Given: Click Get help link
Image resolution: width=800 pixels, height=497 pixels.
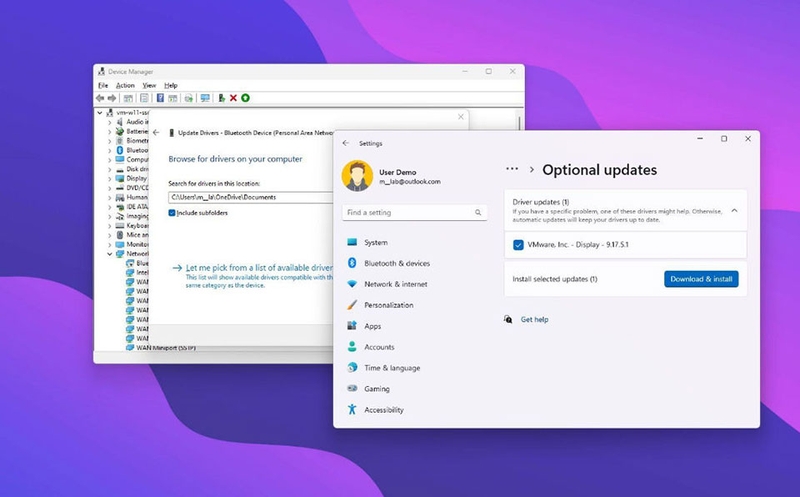Looking at the screenshot, I should pyautogui.click(x=534, y=319).
